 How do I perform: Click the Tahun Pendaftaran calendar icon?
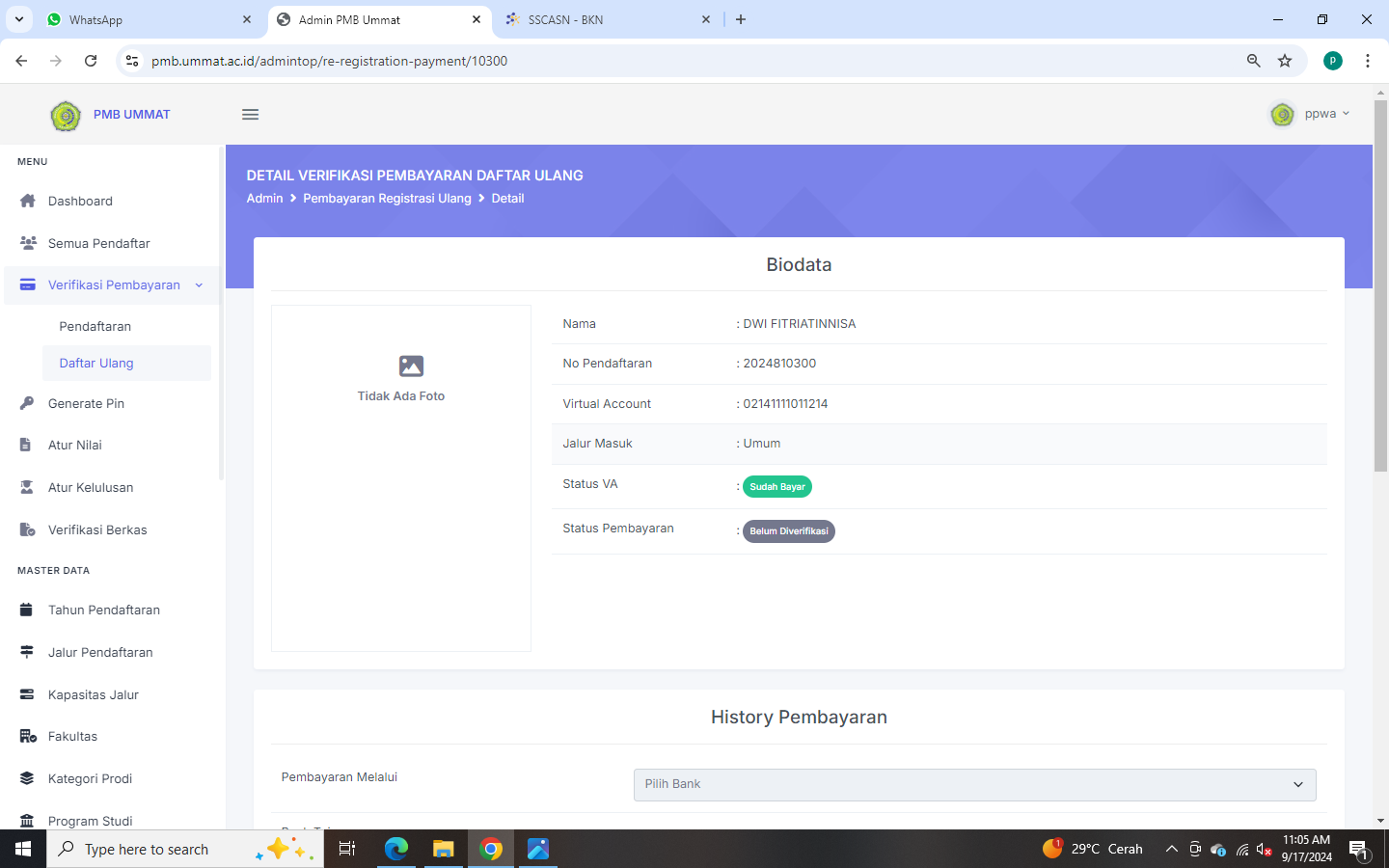27,610
